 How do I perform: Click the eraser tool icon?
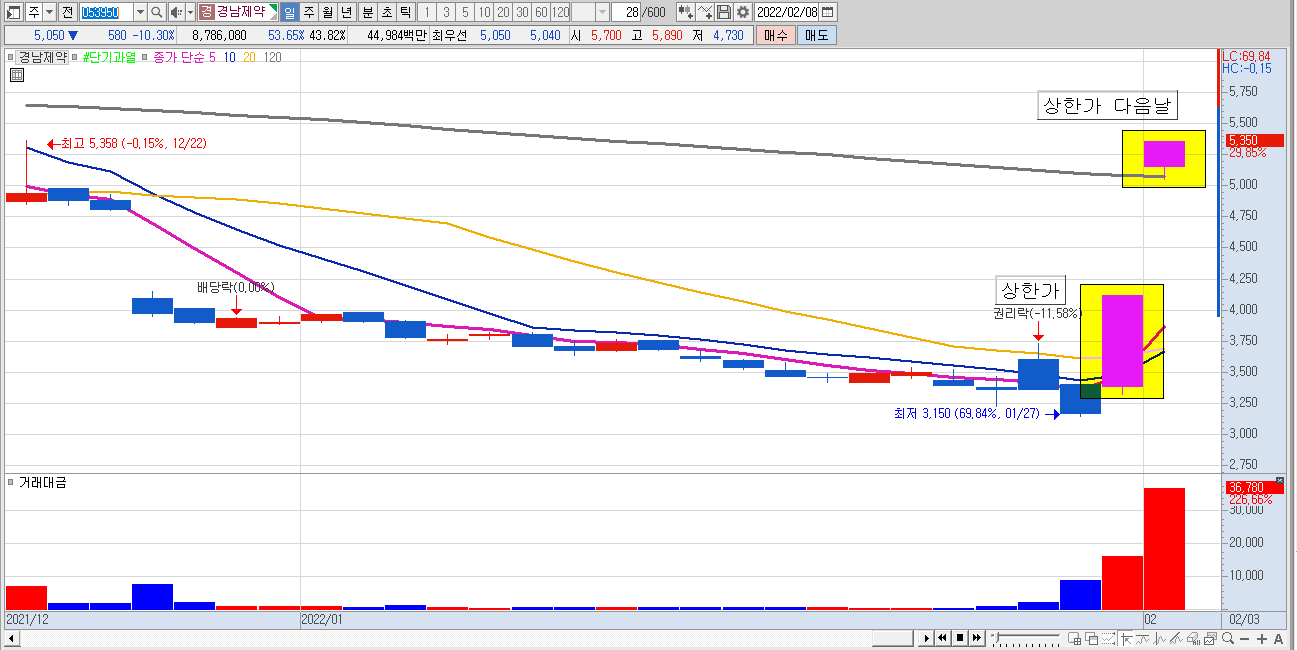[1194, 639]
